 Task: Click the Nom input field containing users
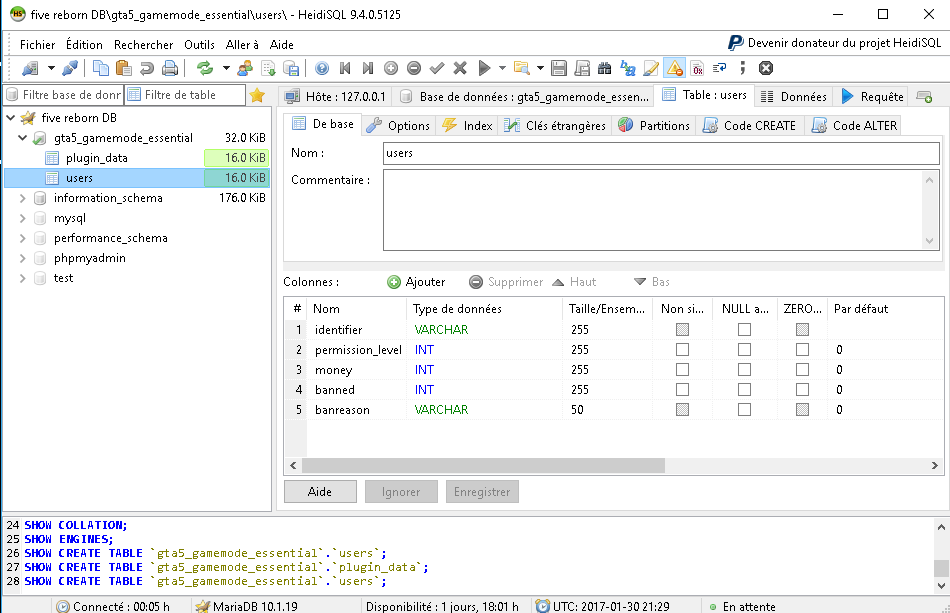[662, 153]
